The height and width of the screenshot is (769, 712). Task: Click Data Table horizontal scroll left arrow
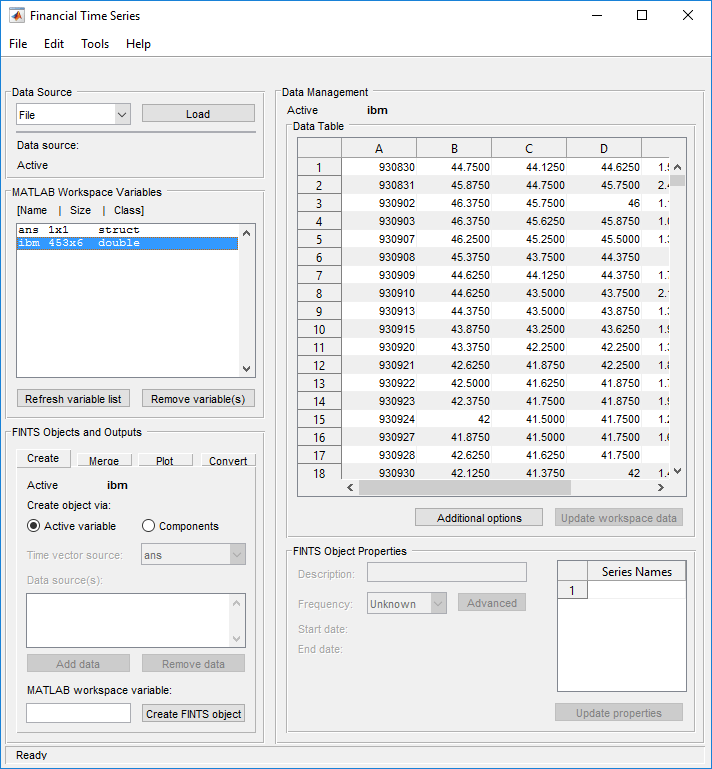(350, 487)
